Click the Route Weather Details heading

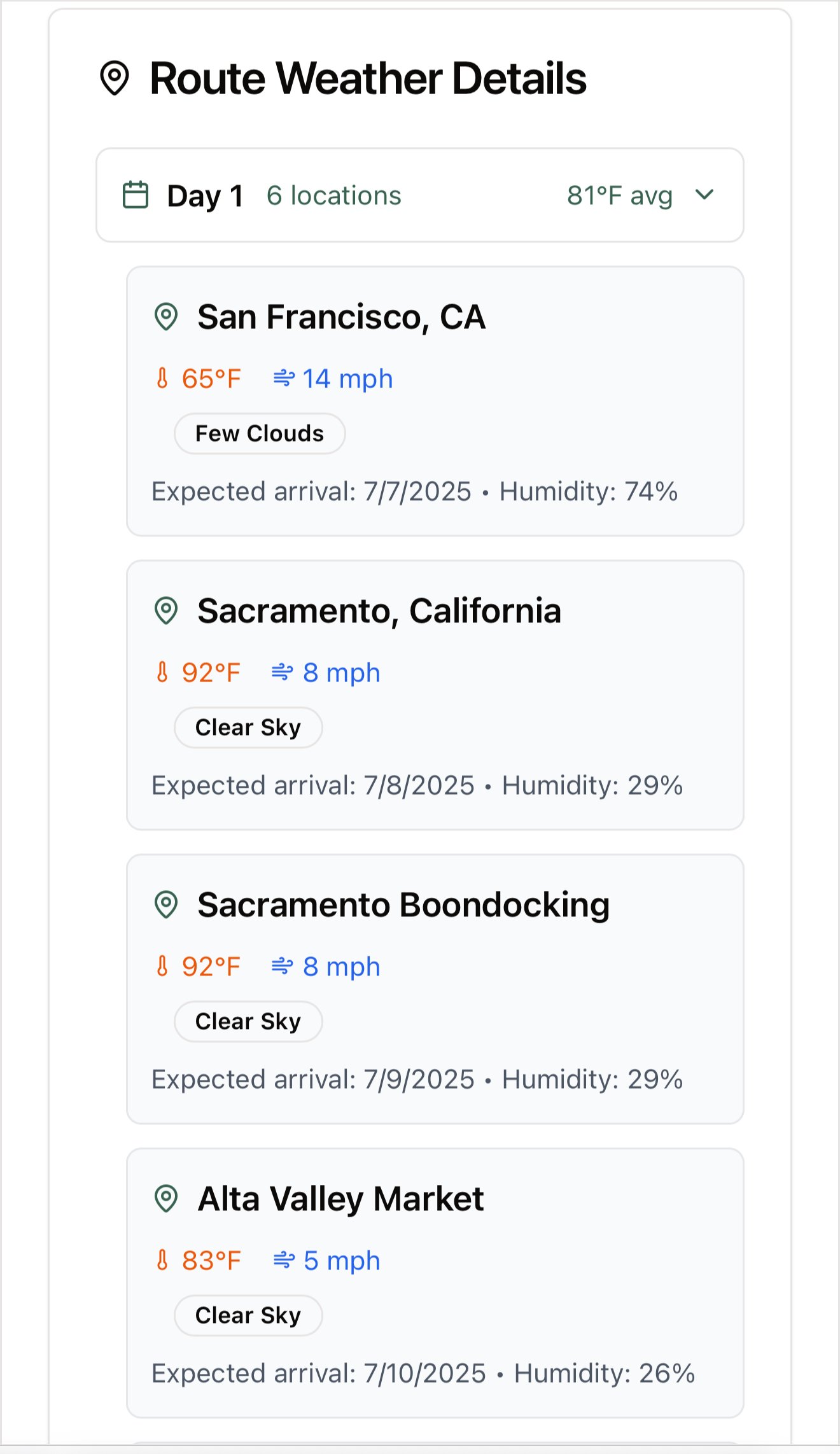(x=368, y=78)
